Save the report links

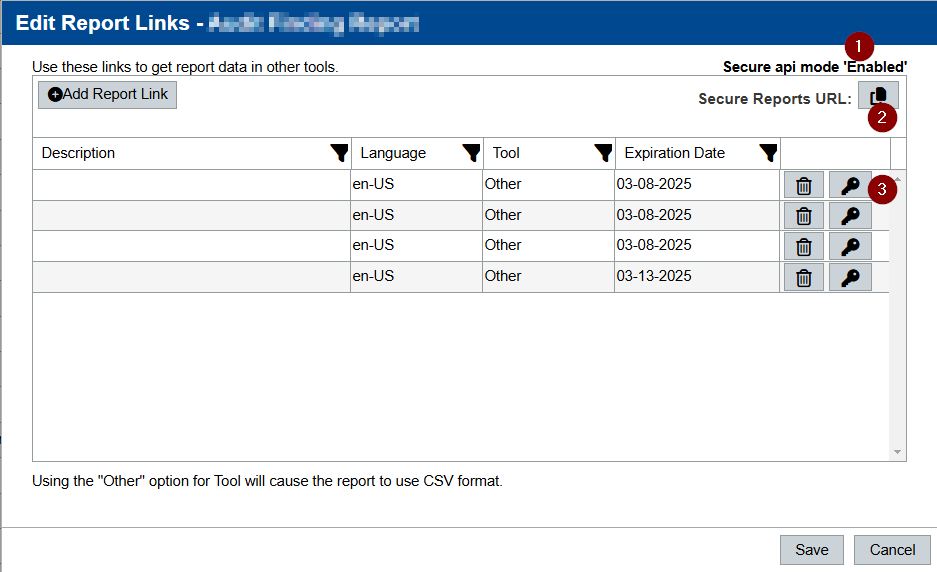pos(811,550)
